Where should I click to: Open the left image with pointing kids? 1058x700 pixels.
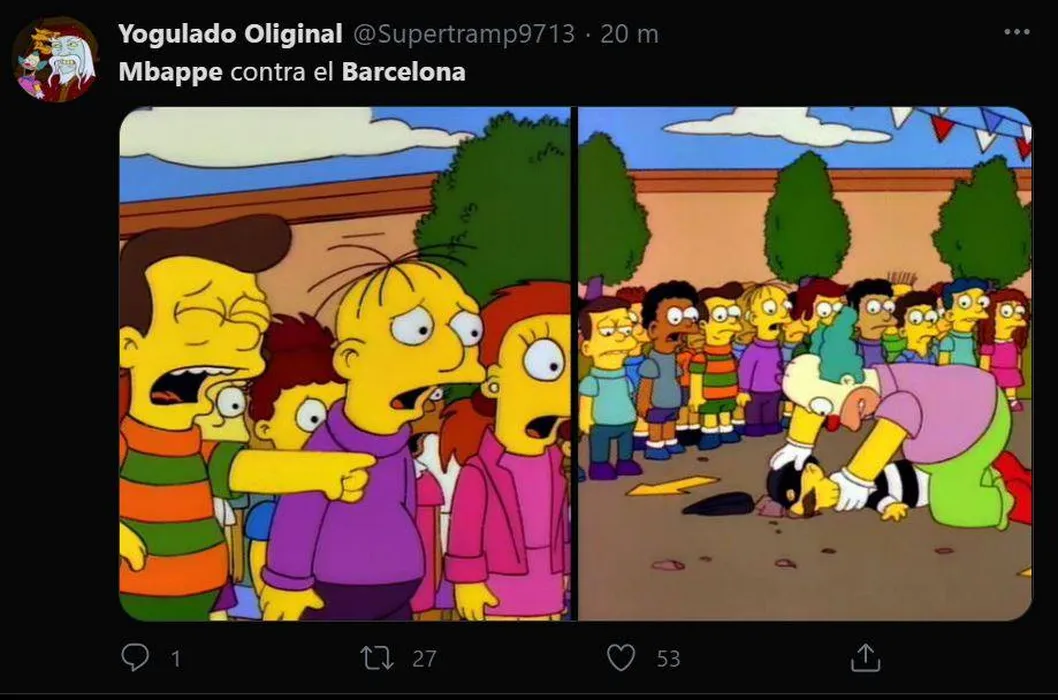345,364
